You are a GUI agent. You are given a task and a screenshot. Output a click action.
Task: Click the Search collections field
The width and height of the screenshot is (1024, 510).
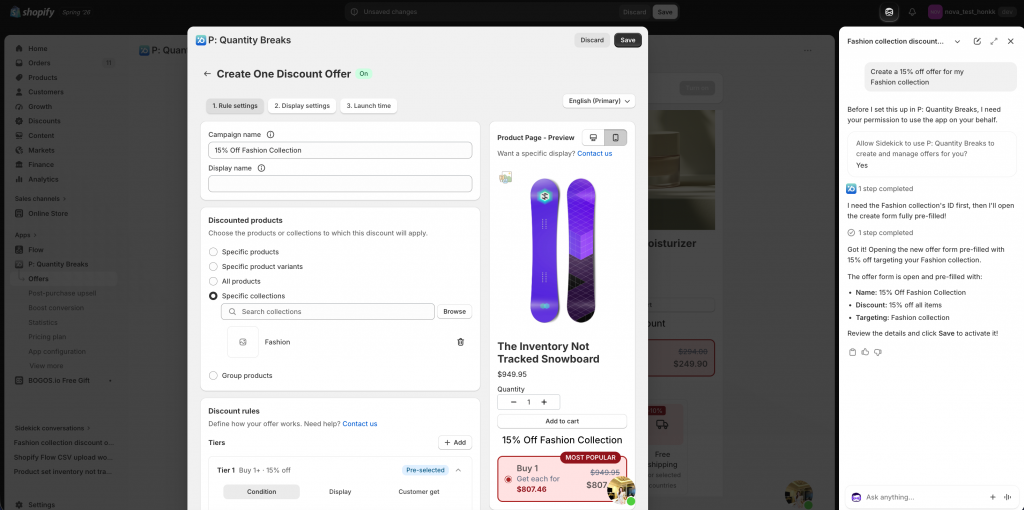[x=328, y=311]
